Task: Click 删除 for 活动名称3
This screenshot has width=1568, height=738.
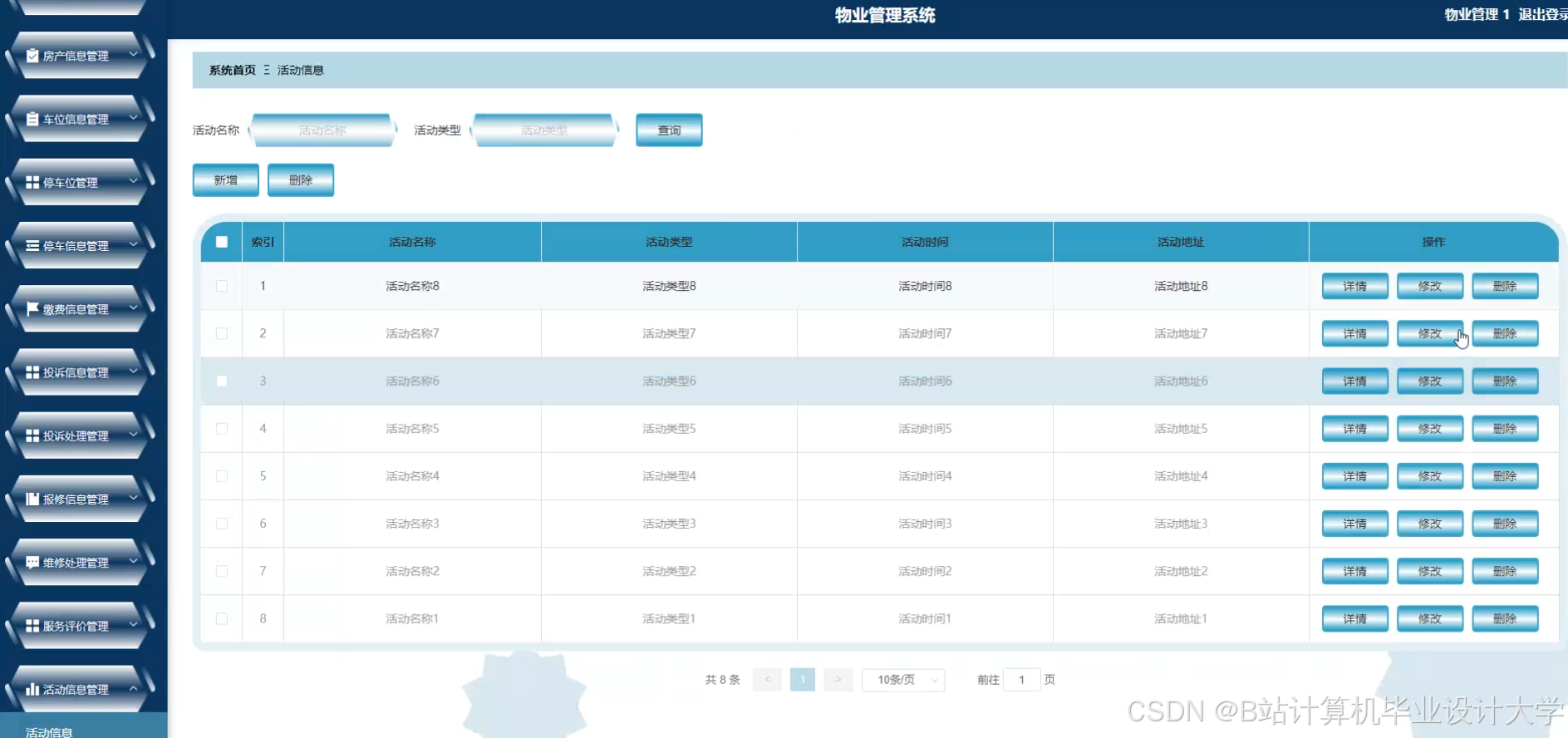Action: point(1505,524)
